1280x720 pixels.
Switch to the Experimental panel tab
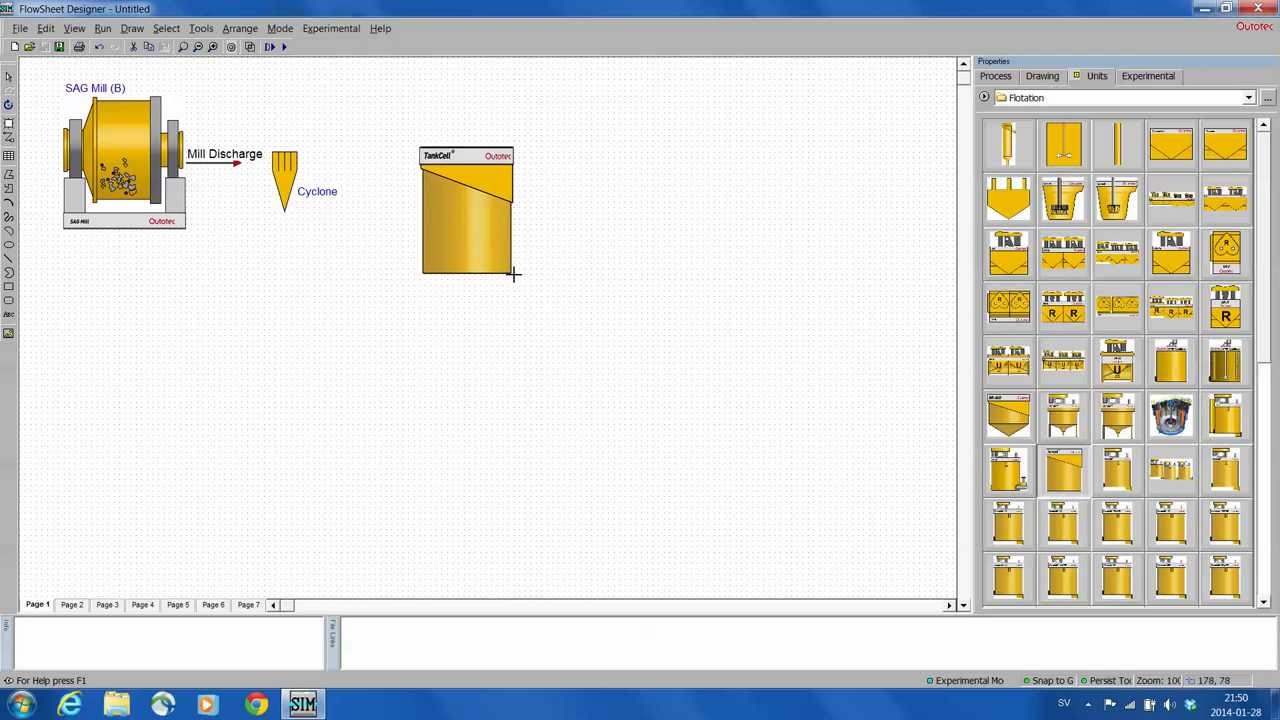tap(1148, 76)
